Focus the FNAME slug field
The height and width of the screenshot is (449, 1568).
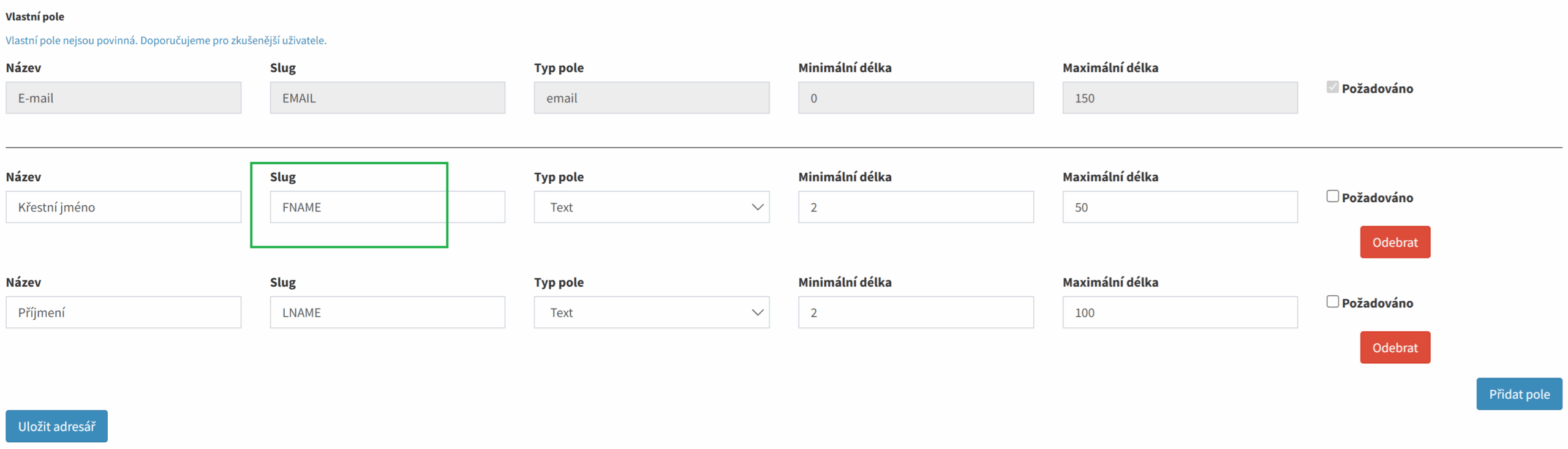pyautogui.click(x=387, y=207)
